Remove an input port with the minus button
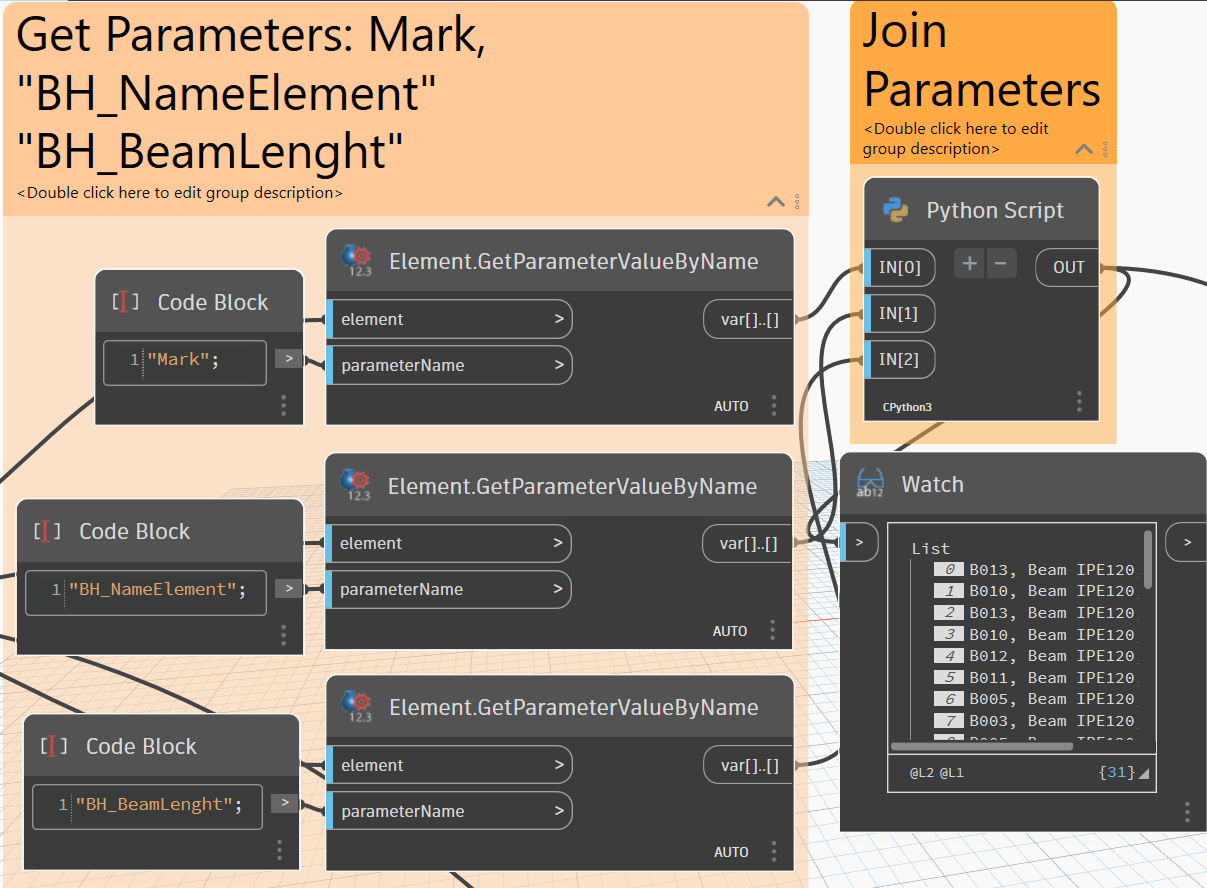Screen dimensions: 1207x888 (1001, 264)
